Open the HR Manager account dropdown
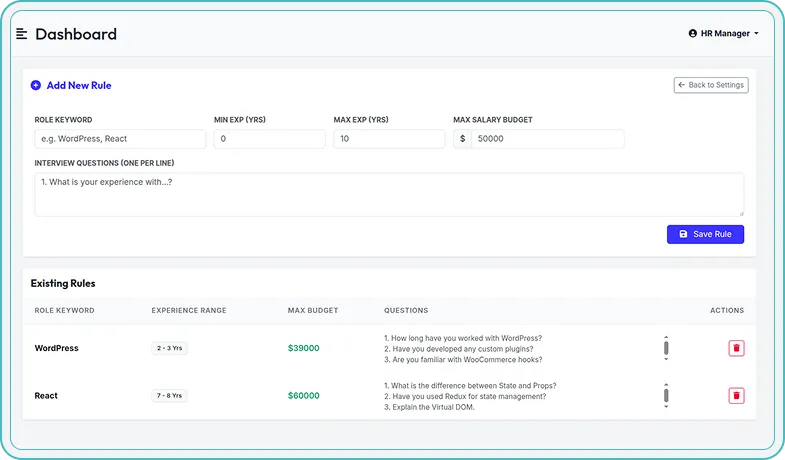The width and height of the screenshot is (785, 460). [x=724, y=34]
